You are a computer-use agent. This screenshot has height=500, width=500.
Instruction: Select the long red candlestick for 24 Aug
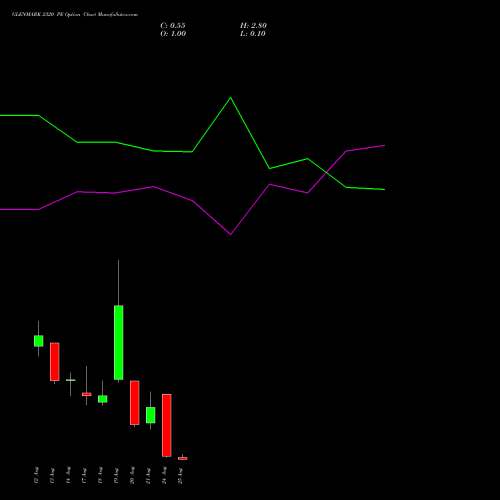click(167, 425)
